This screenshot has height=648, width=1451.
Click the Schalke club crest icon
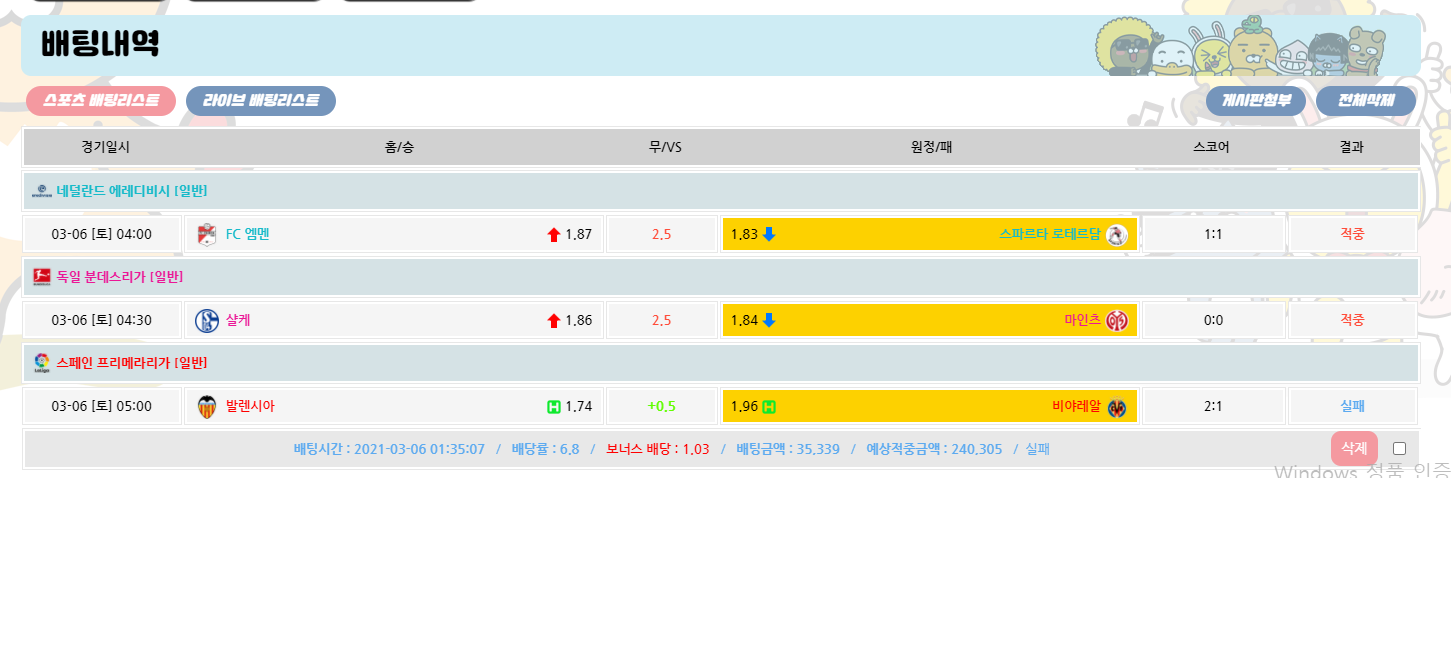(207, 321)
